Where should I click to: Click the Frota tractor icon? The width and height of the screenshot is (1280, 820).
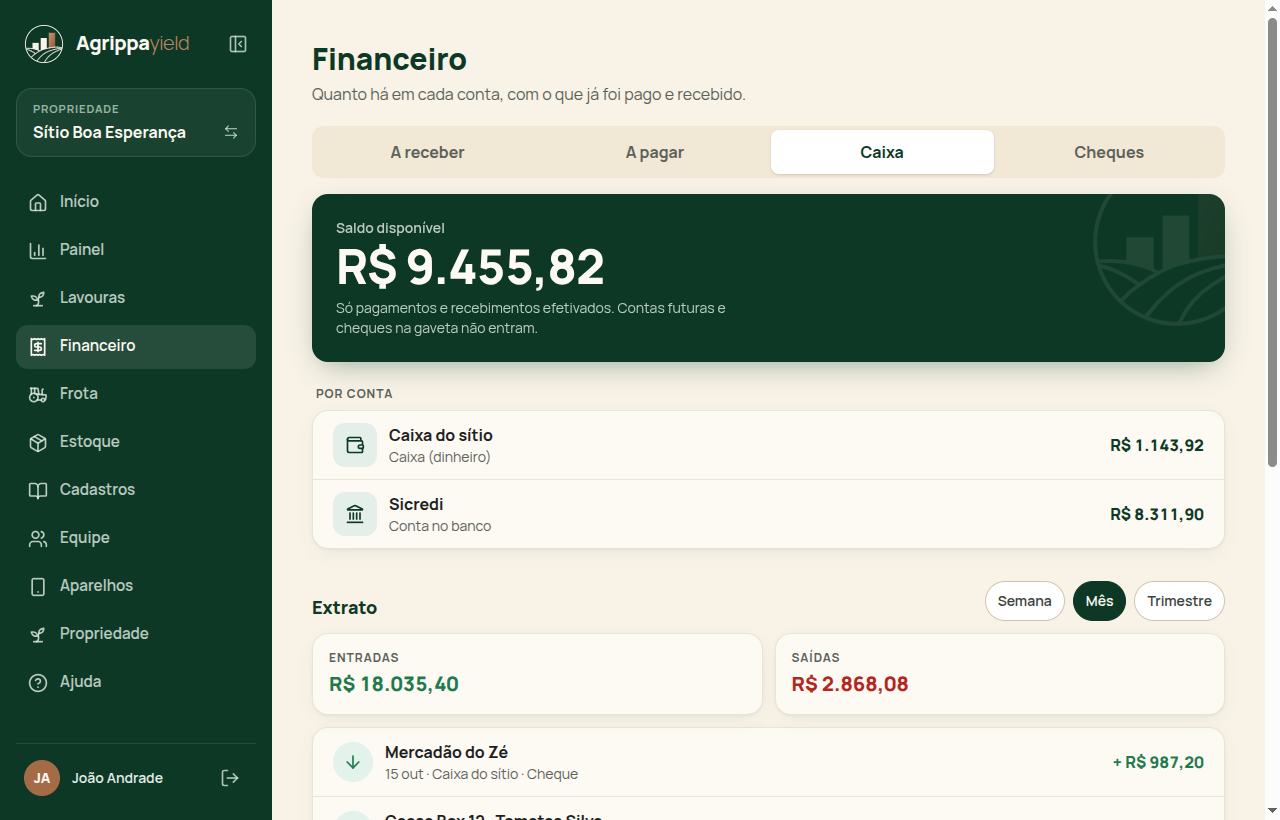click(38, 394)
